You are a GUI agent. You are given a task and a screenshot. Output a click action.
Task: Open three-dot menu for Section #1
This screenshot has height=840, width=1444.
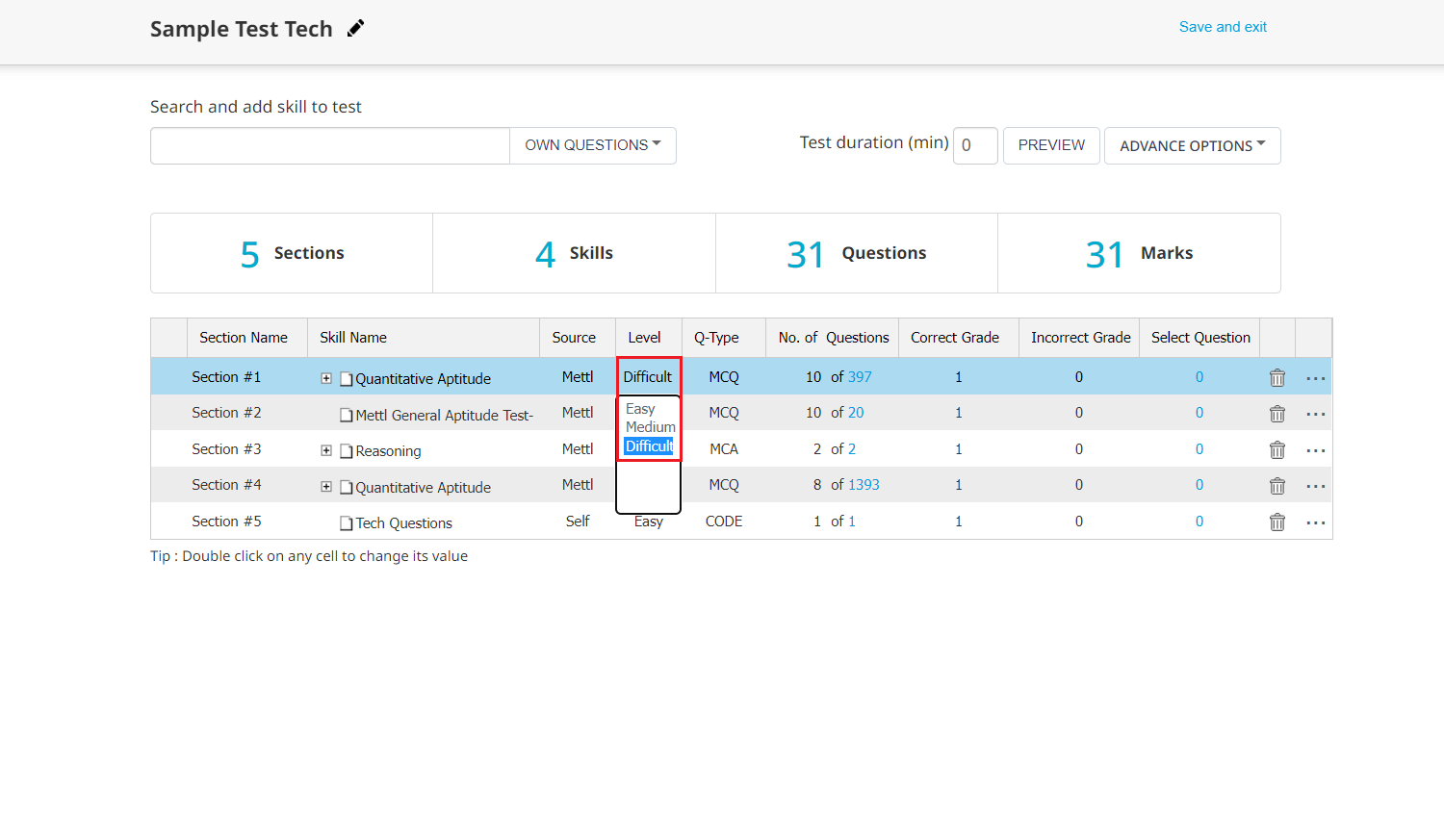(x=1316, y=379)
